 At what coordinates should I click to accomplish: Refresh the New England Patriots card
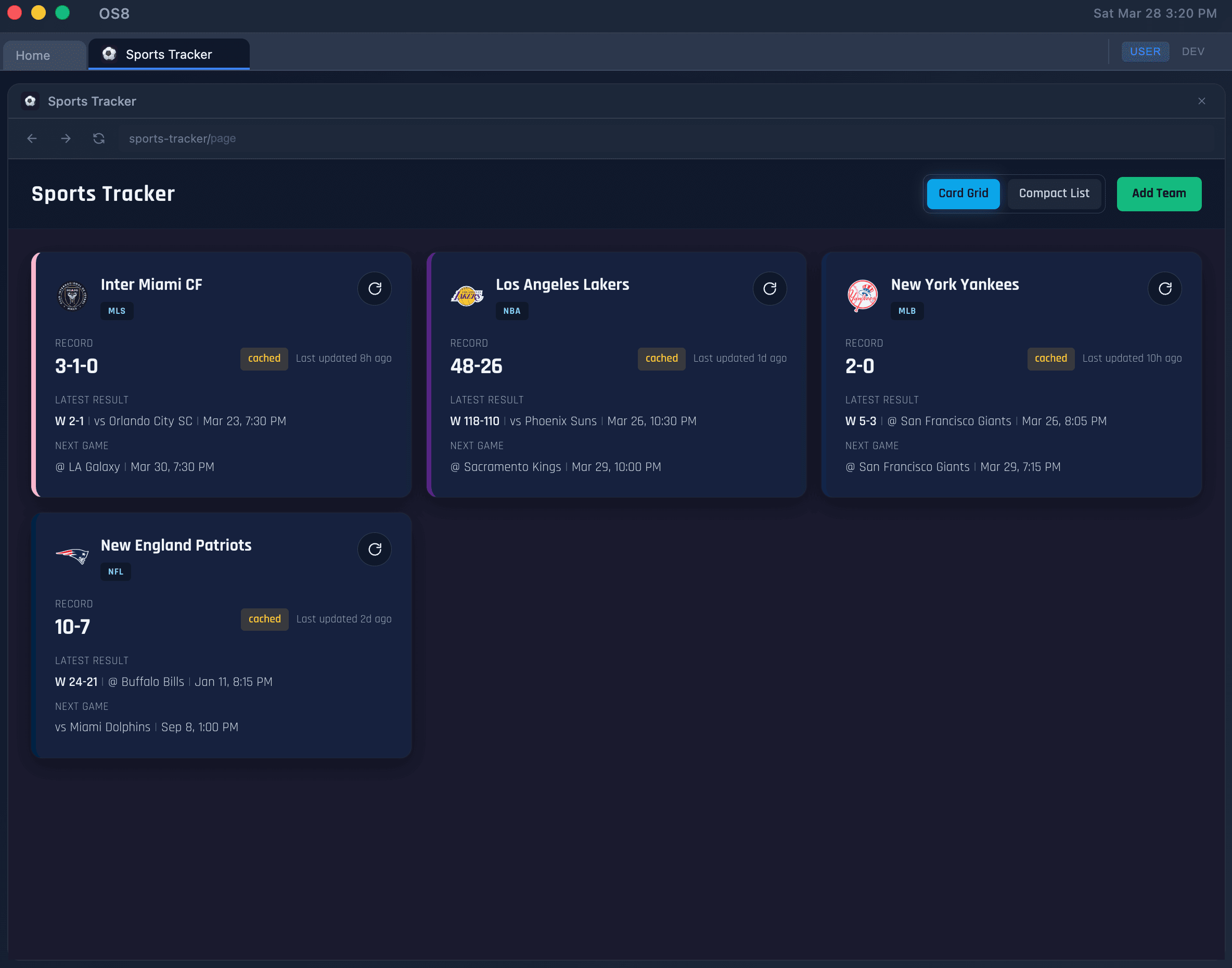[375, 549]
